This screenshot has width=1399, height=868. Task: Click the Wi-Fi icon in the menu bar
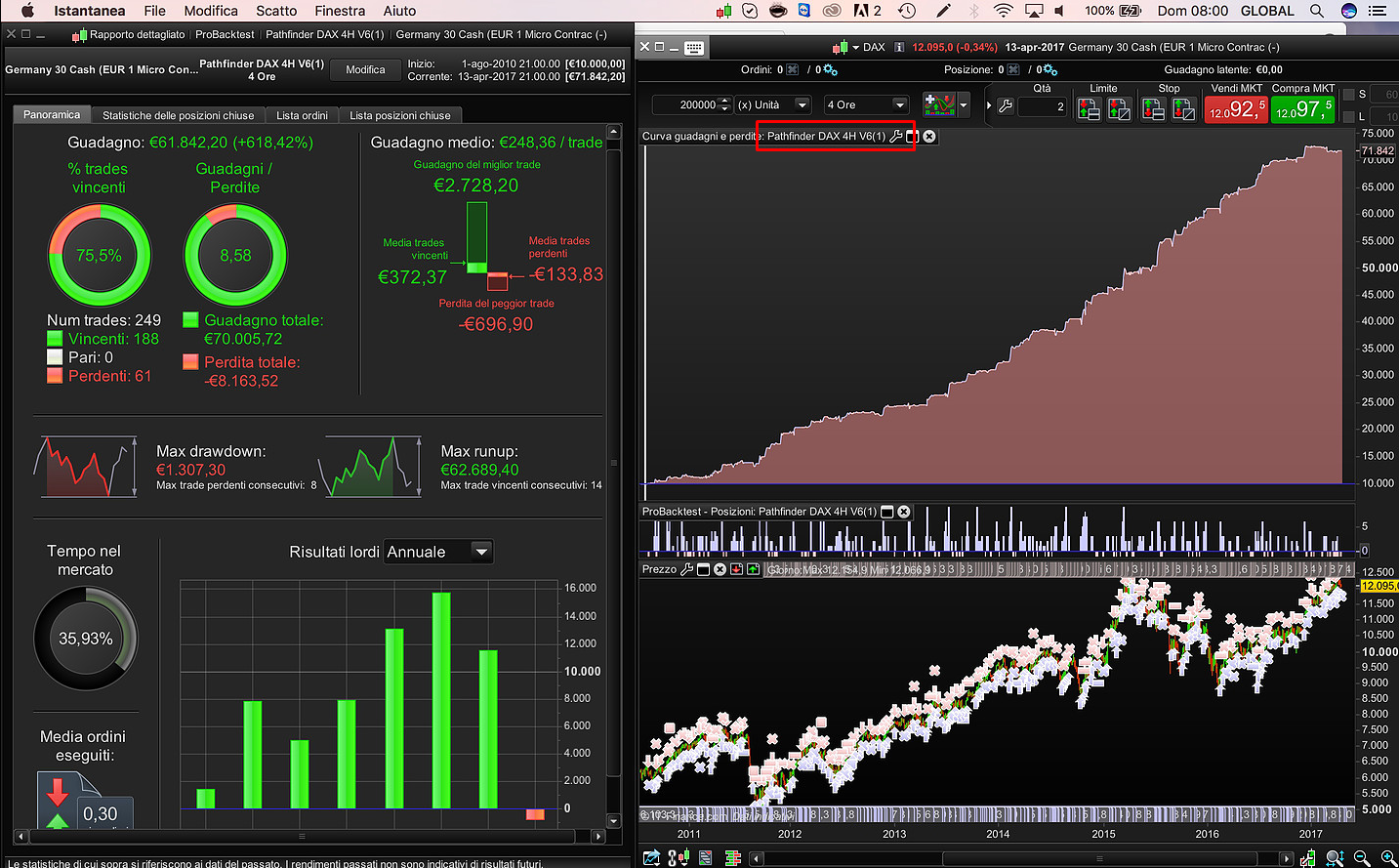pyautogui.click(x=1004, y=11)
